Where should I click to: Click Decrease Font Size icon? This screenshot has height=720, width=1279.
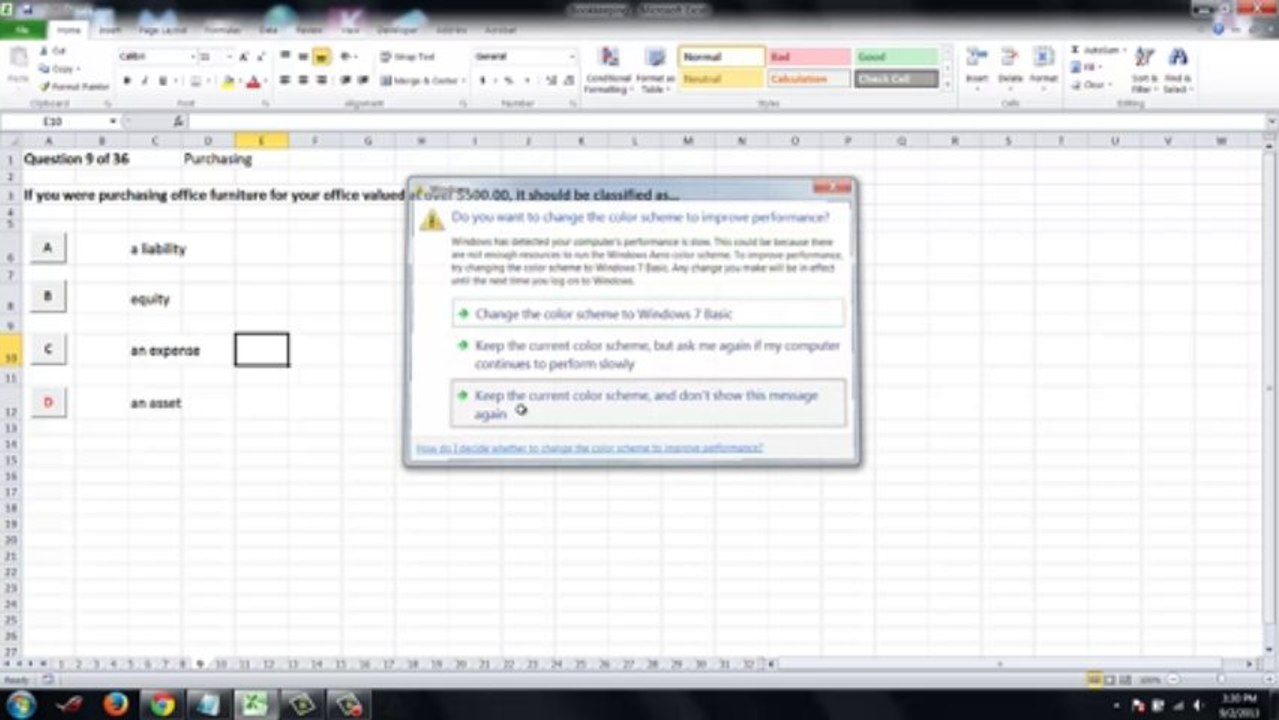(259, 57)
